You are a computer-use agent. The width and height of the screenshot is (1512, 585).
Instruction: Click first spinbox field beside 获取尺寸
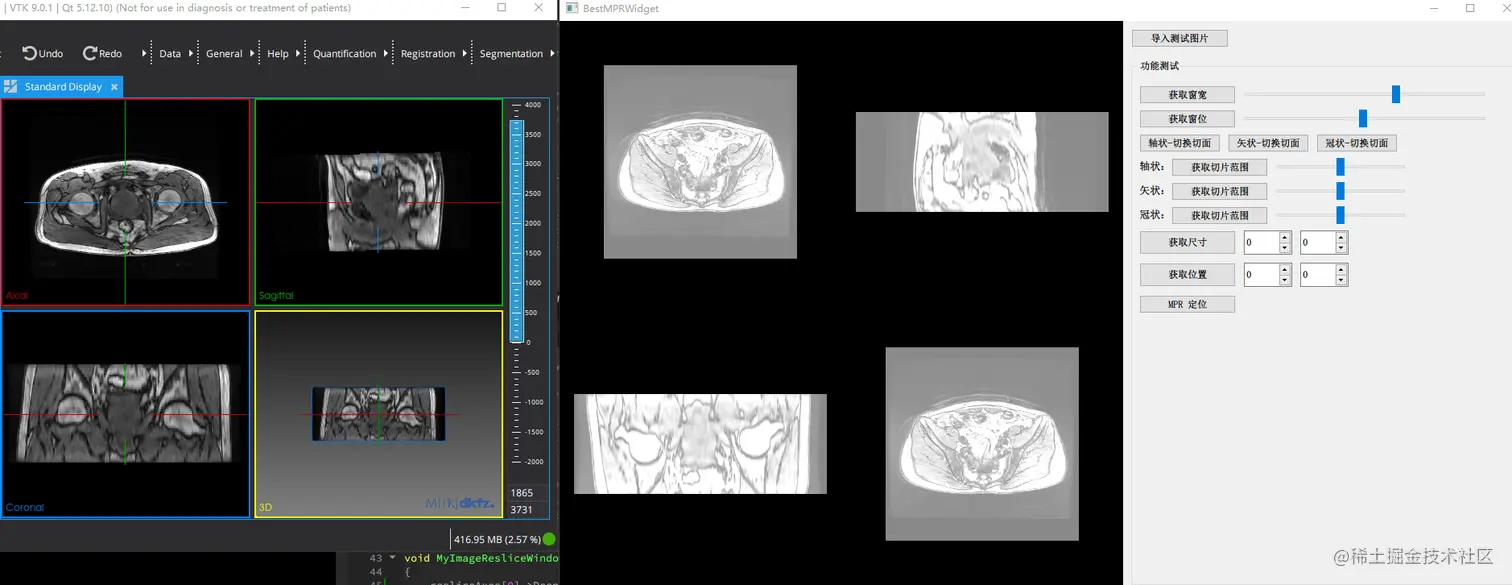tap(1261, 242)
